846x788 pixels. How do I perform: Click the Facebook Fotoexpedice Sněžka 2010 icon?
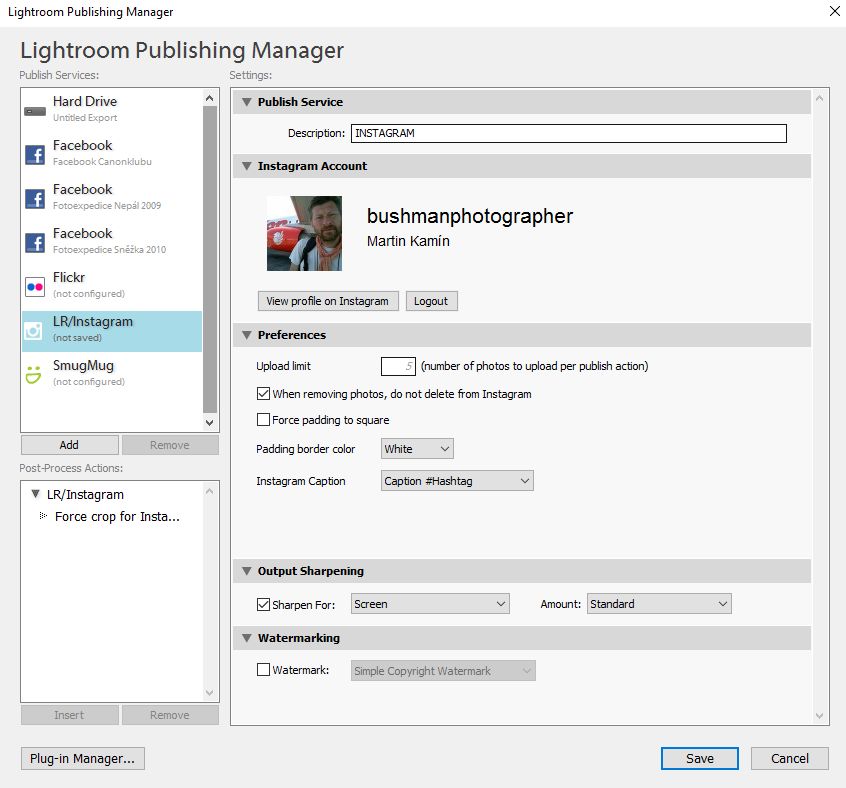(x=35, y=243)
